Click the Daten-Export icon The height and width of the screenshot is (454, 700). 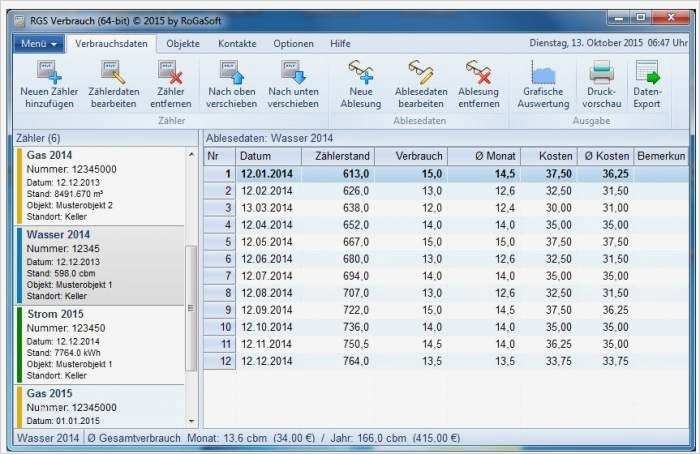click(647, 73)
